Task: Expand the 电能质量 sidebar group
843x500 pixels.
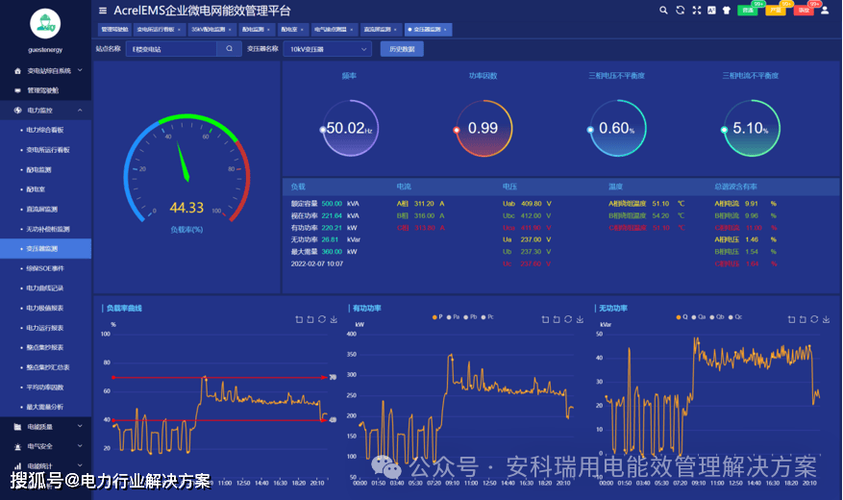Action: tap(46, 426)
